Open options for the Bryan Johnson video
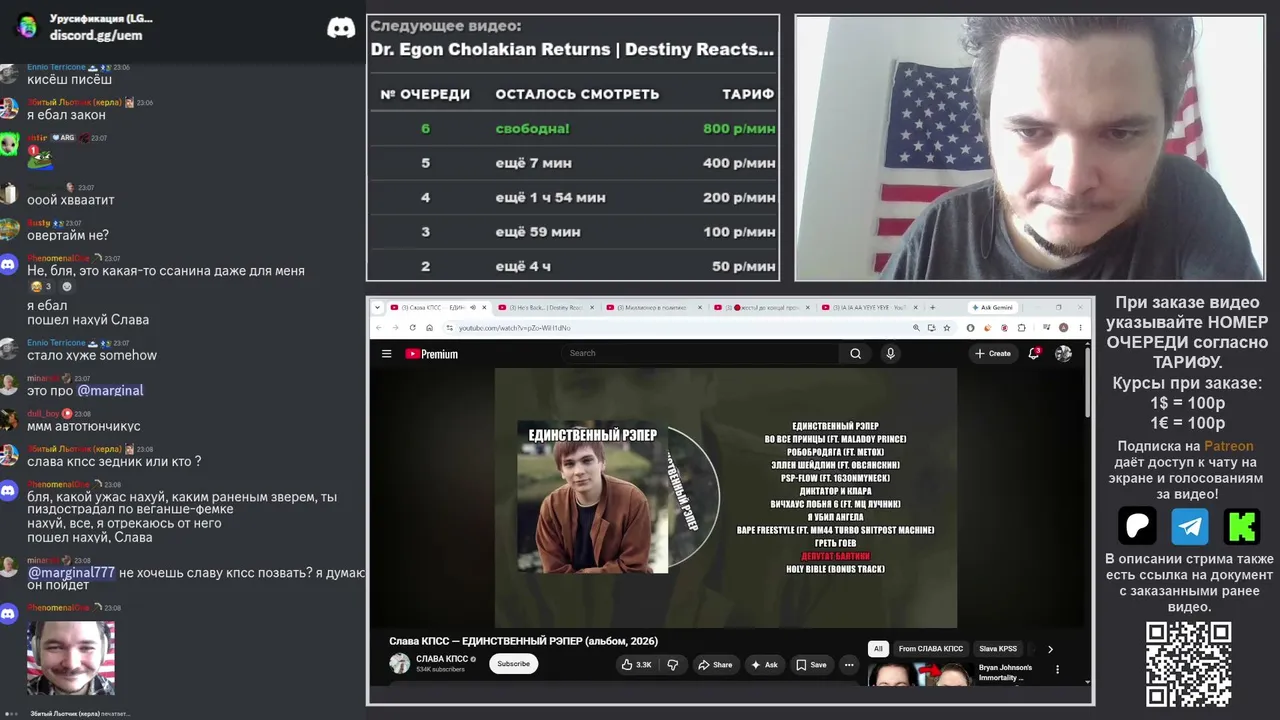The width and height of the screenshot is (1280, 720). click(x=1057, y=669)
